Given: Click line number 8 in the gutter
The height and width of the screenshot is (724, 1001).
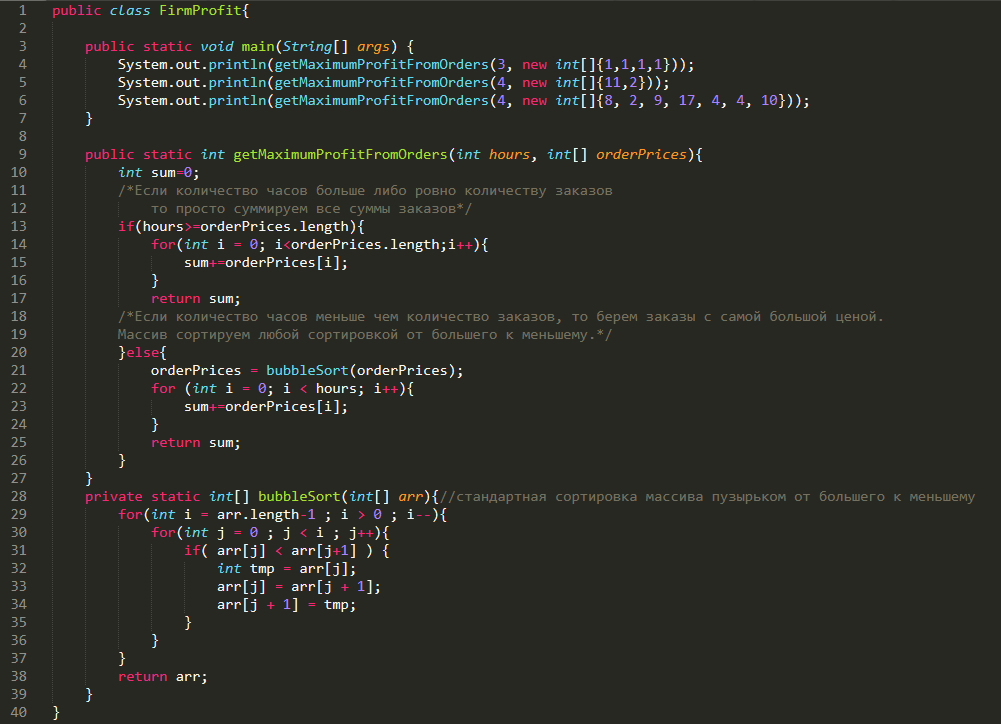Looking at the screenshot, I should tap(22, 137).
